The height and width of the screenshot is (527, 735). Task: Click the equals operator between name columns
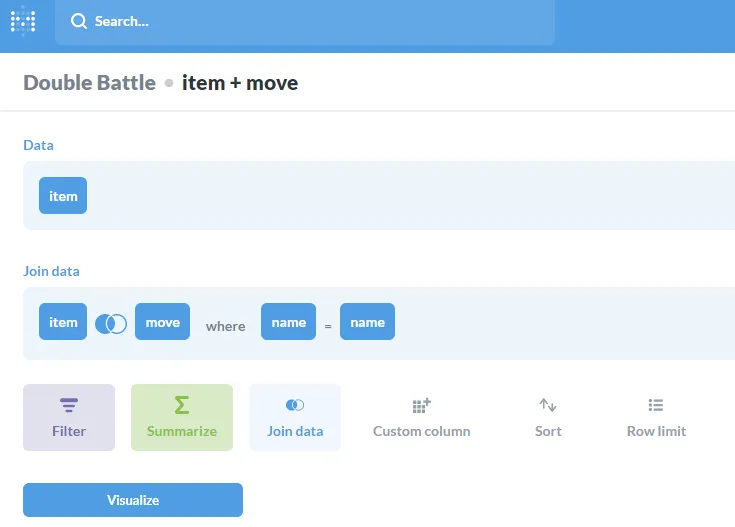point(328,325)
